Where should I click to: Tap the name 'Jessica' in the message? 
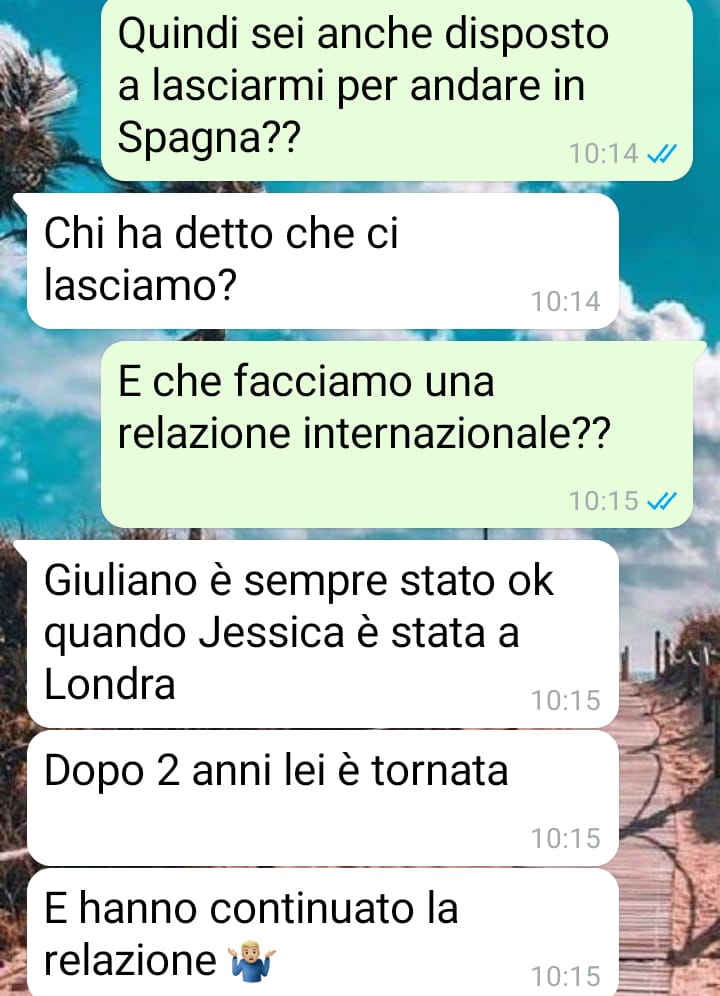(271, 633)
